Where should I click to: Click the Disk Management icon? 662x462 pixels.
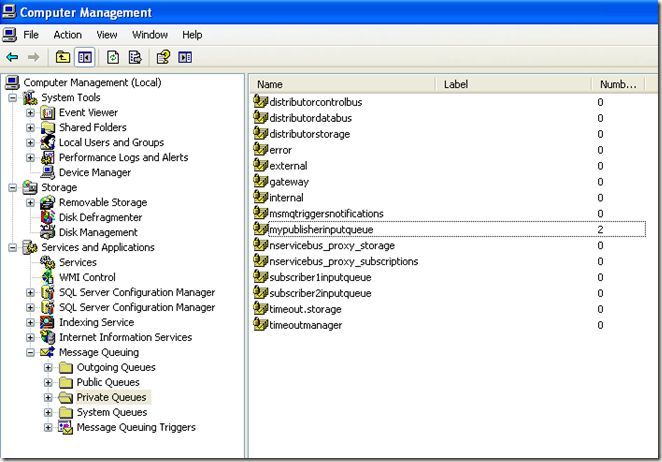(48, 232)
